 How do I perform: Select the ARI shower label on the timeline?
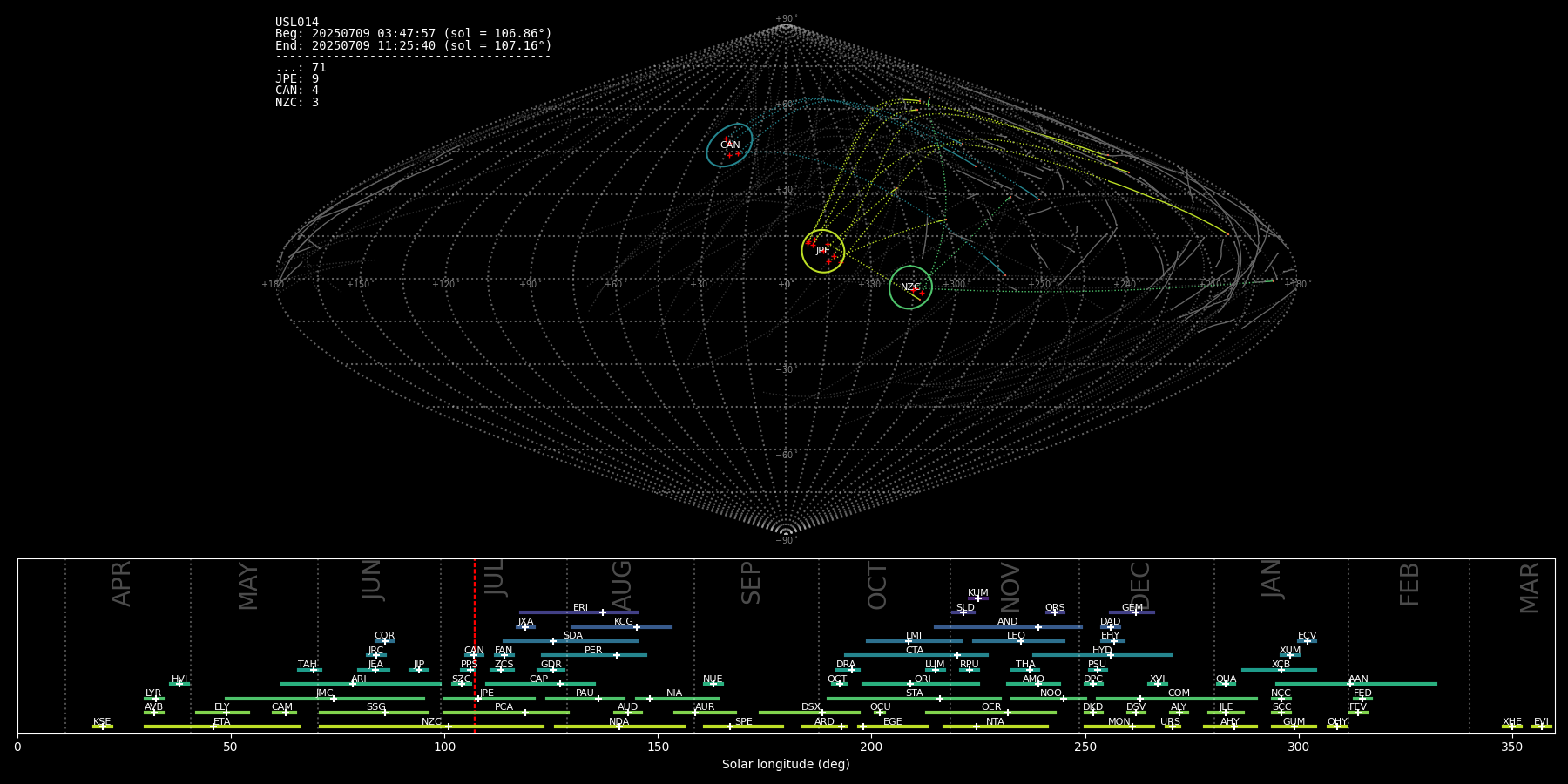point(359,679)
